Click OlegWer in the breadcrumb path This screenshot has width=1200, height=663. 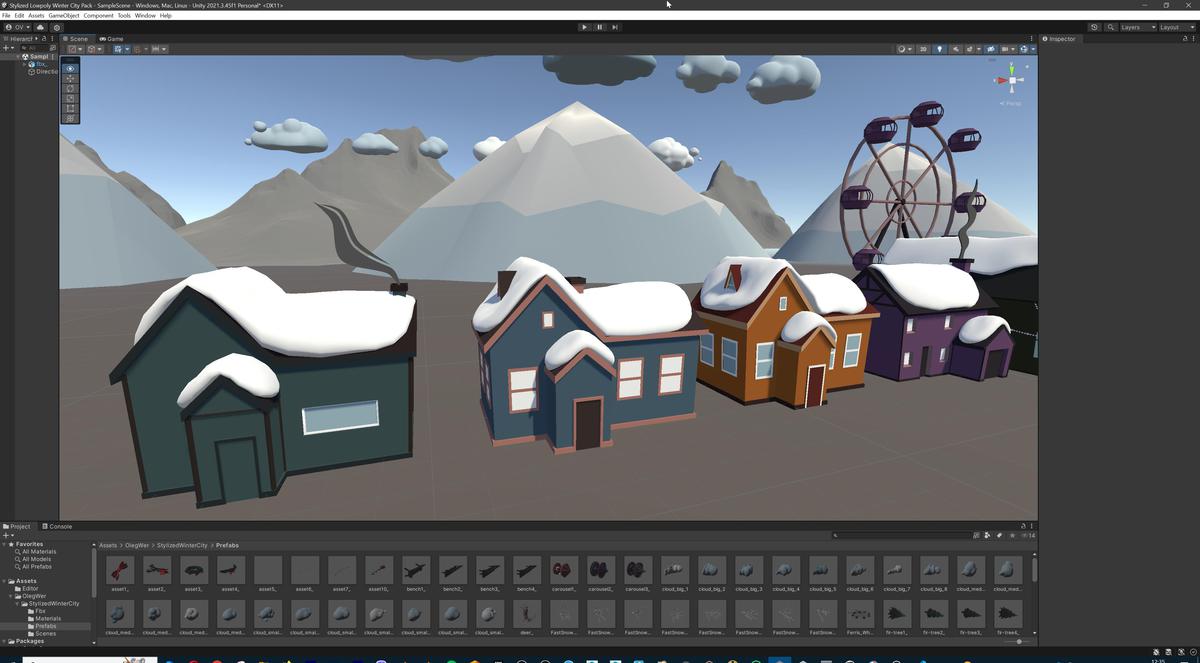point(137,545)
